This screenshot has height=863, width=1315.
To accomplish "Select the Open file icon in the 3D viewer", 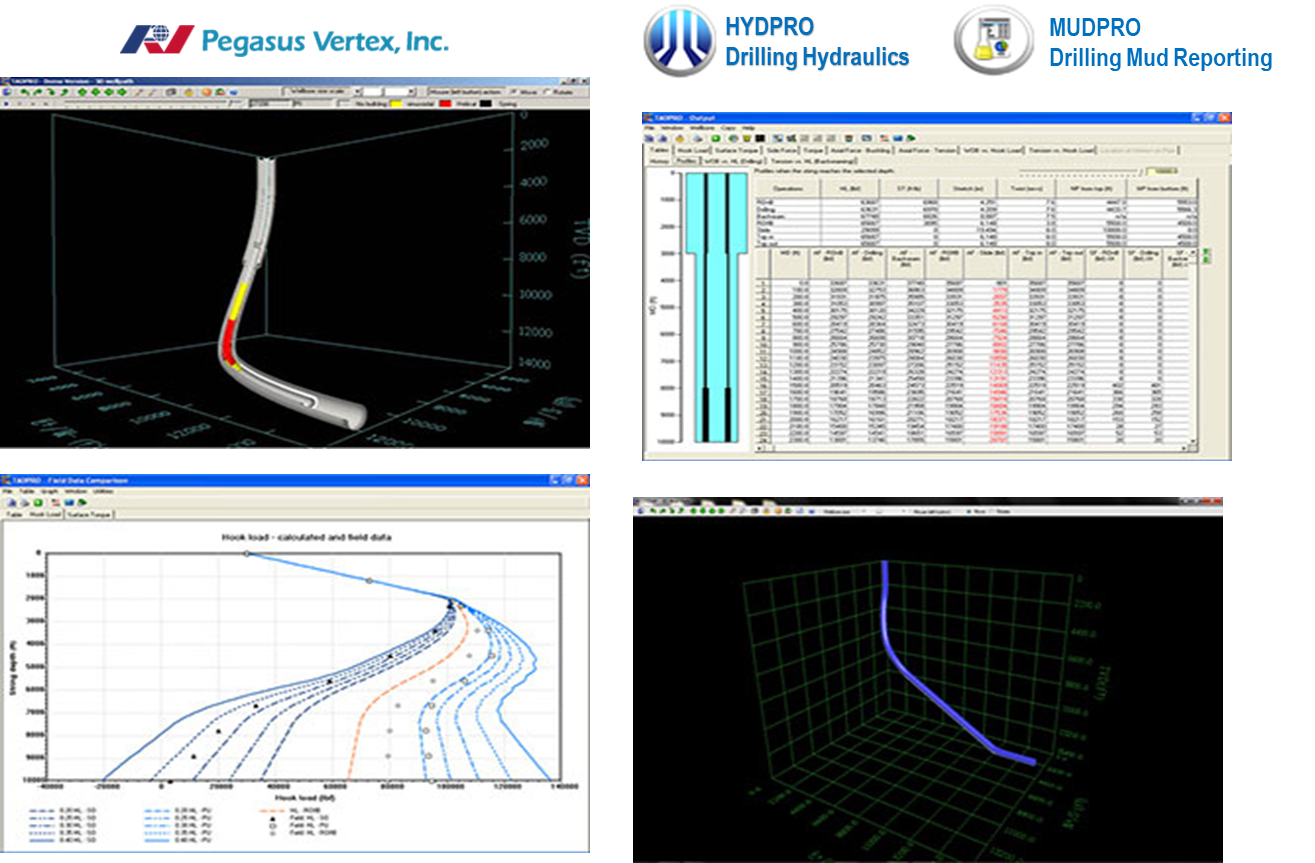I will (190, 91).
